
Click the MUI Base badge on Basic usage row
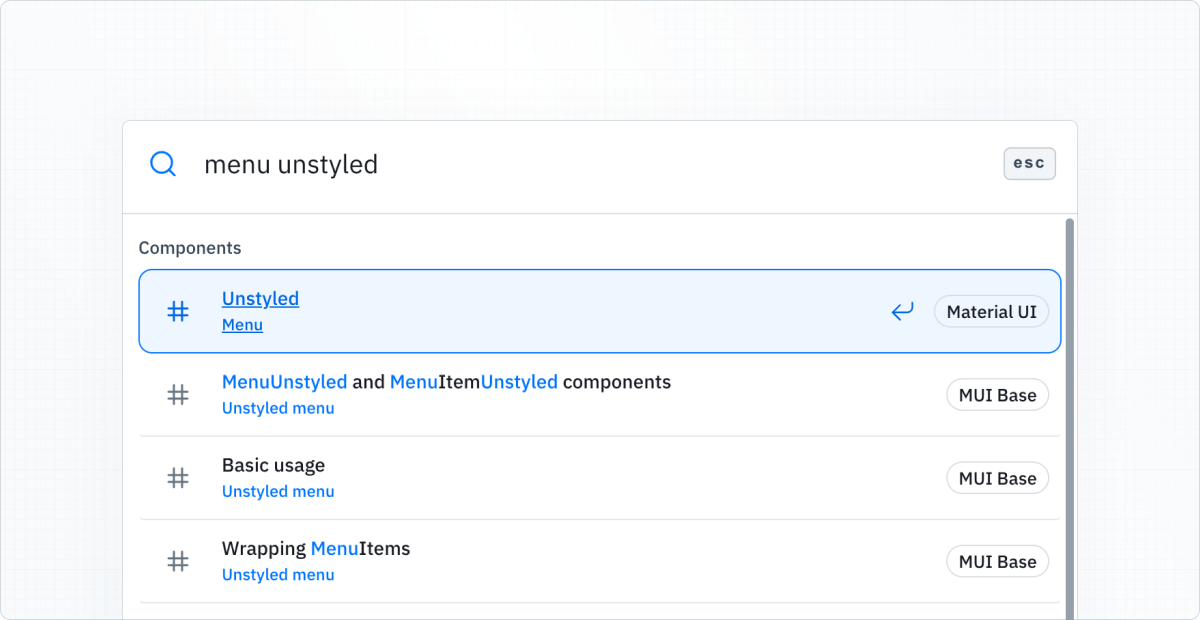997,478
